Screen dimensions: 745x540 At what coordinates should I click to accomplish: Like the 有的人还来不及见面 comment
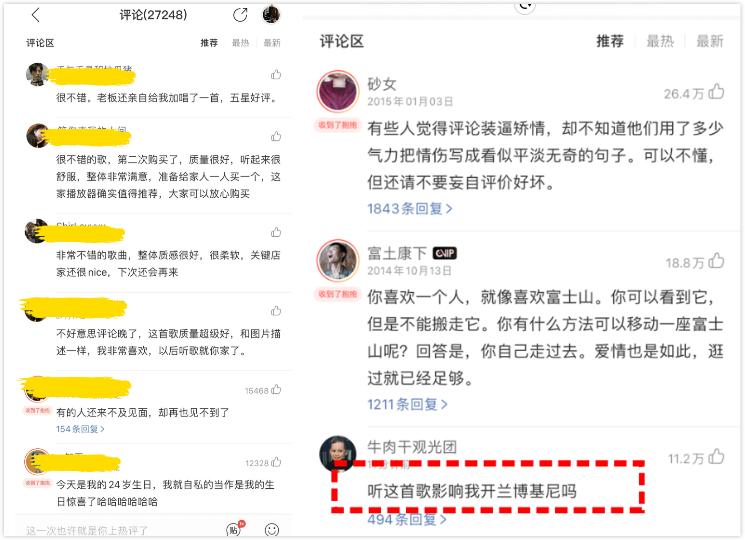[x=277, y=390]
